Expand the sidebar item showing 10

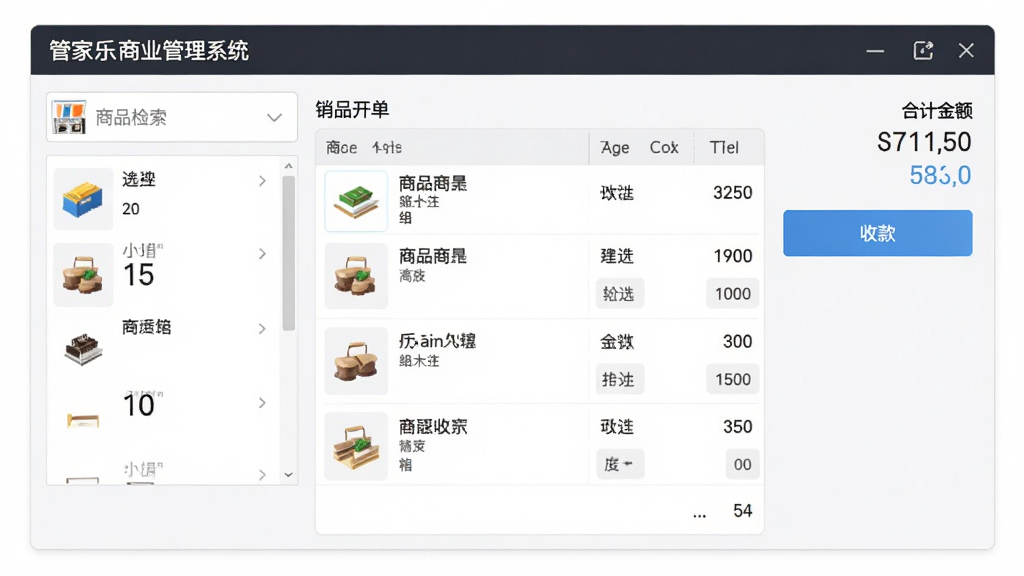point(262,403)
